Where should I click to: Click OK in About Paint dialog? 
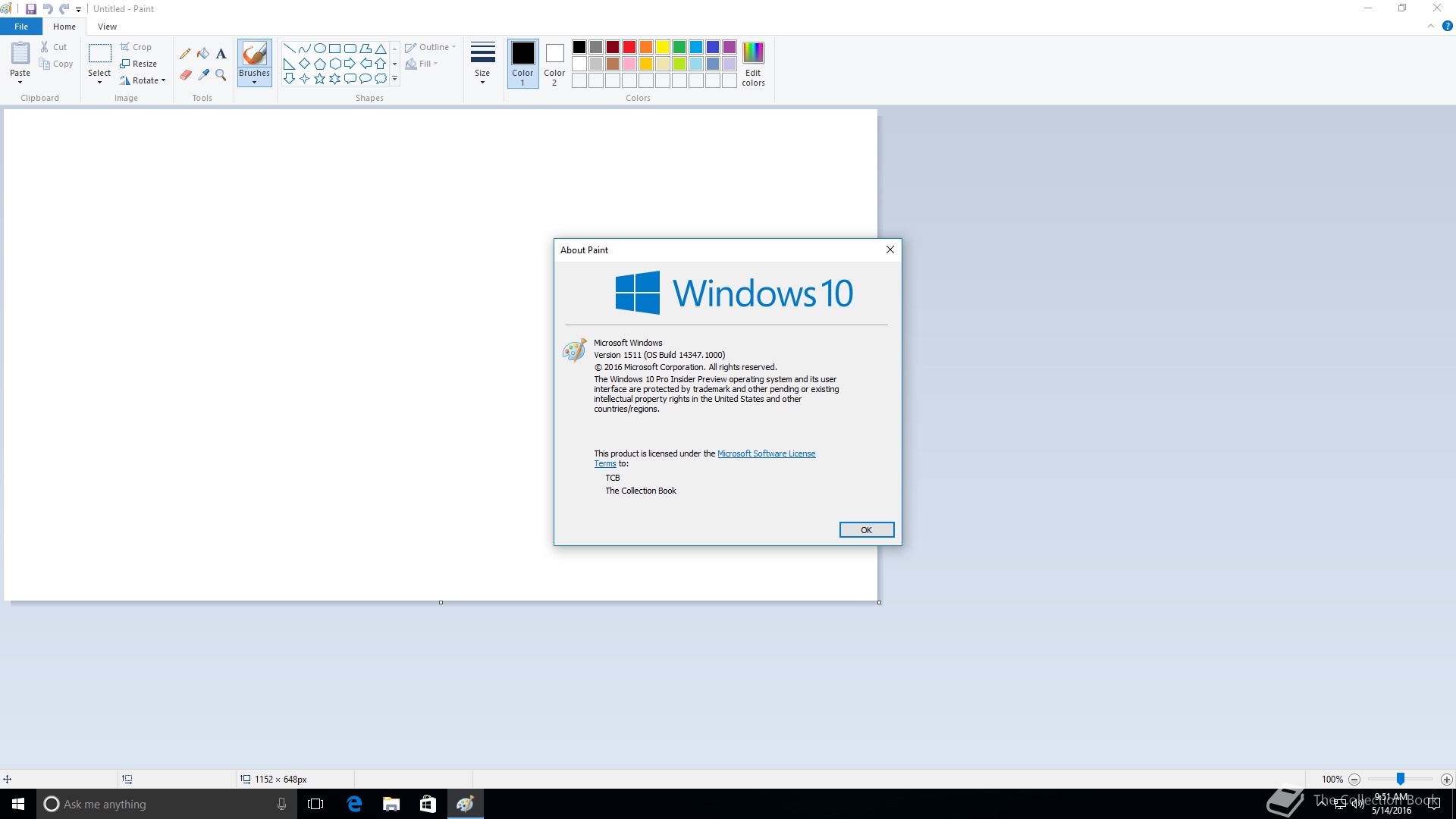click(867, 530)
